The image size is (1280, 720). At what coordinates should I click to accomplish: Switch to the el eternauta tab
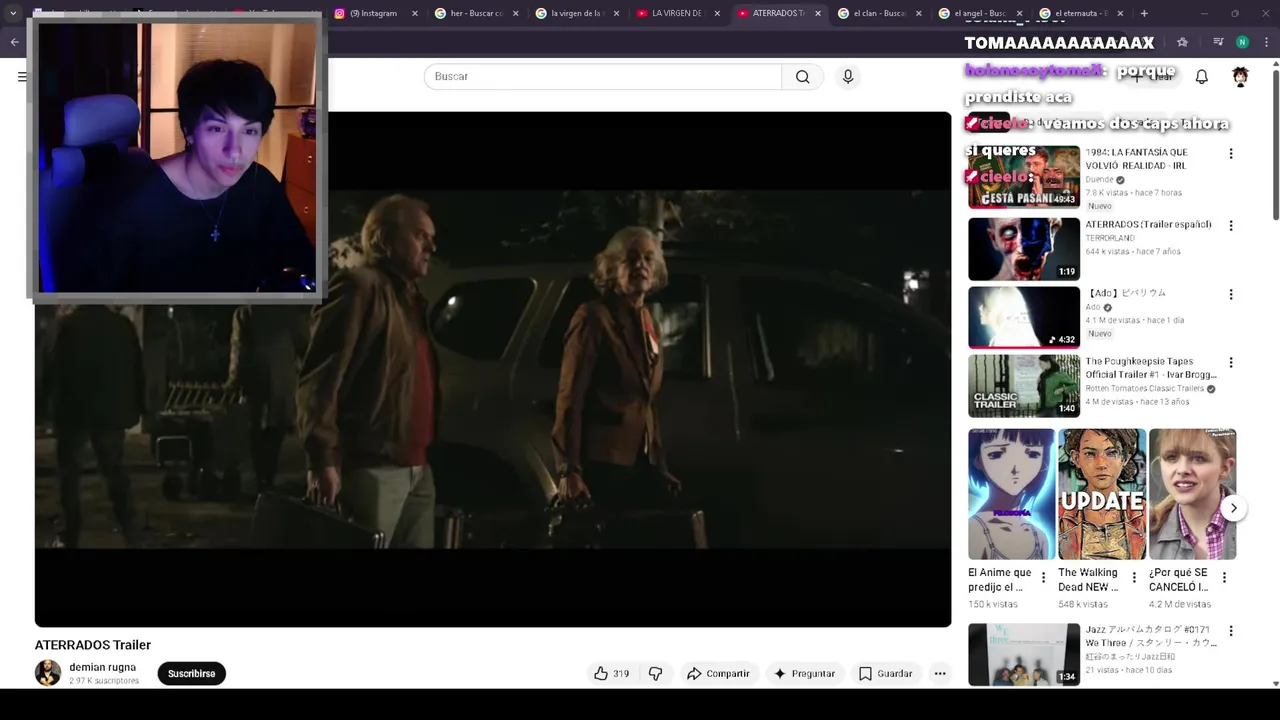[x=1080, y=14]
